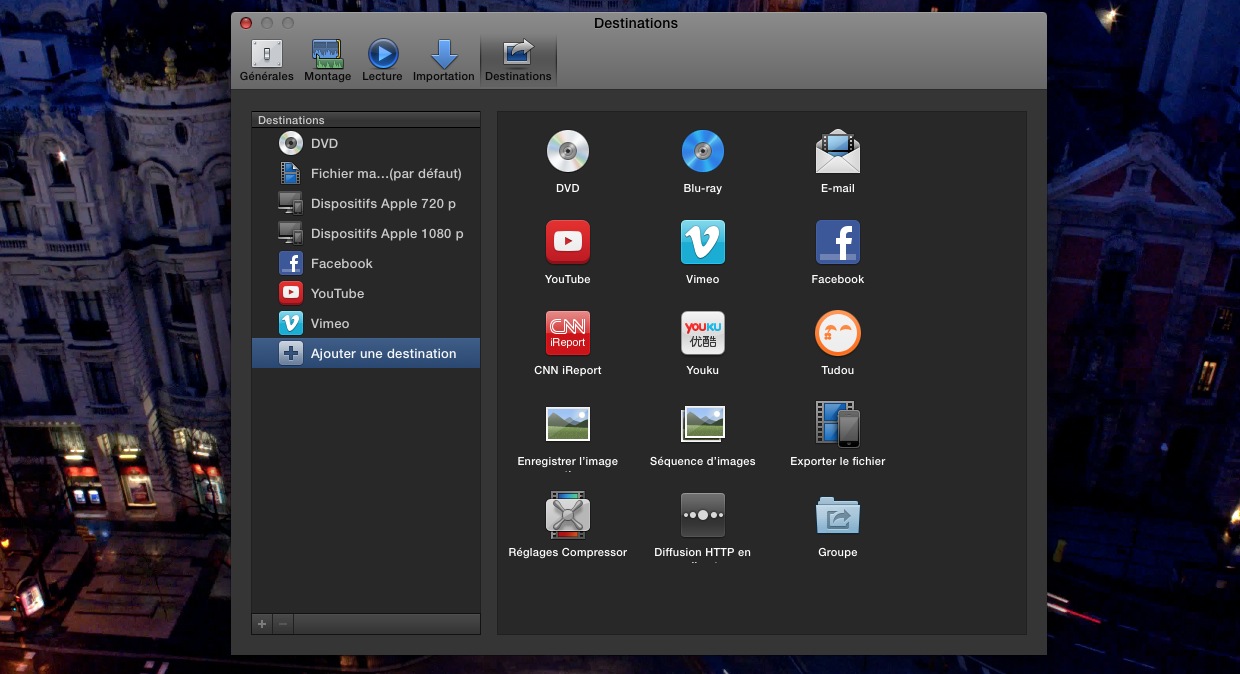Choose the Exporter le fichier icon
This screenshot has height=674, width=1240.
click(x=837, y=424)
